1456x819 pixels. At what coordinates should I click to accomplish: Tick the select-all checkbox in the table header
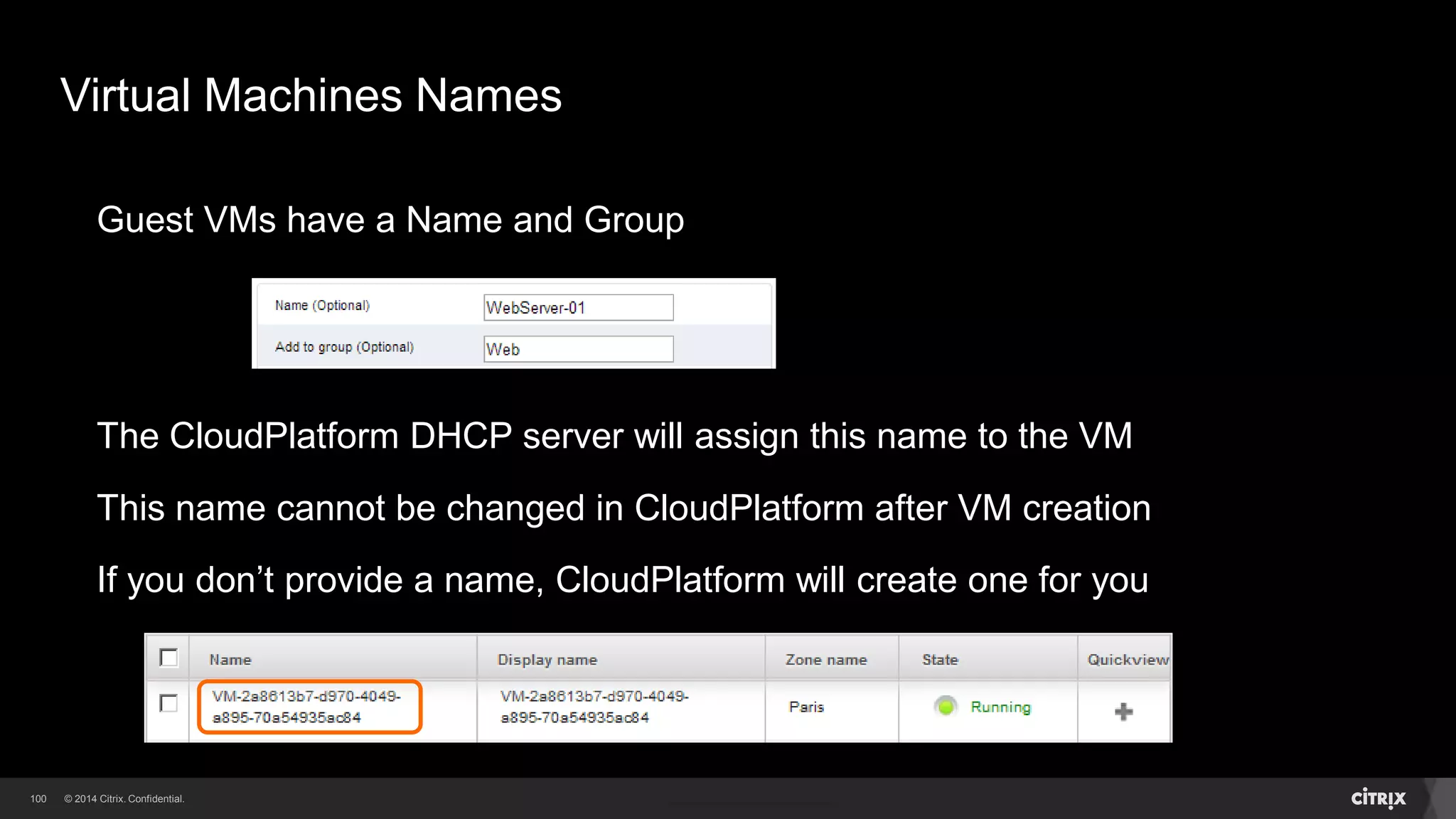[168, 658]
